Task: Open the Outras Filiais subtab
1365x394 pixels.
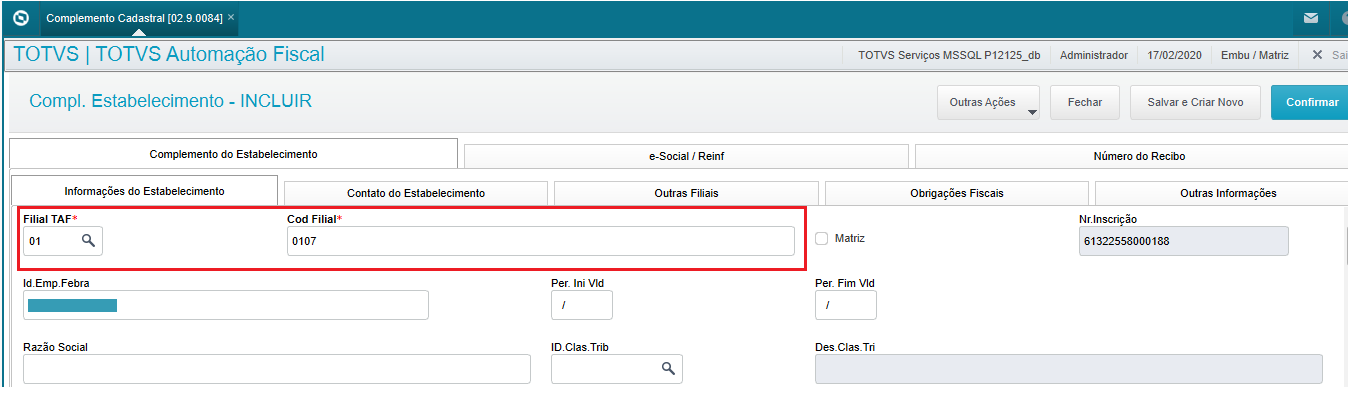Action: [686, 193]
